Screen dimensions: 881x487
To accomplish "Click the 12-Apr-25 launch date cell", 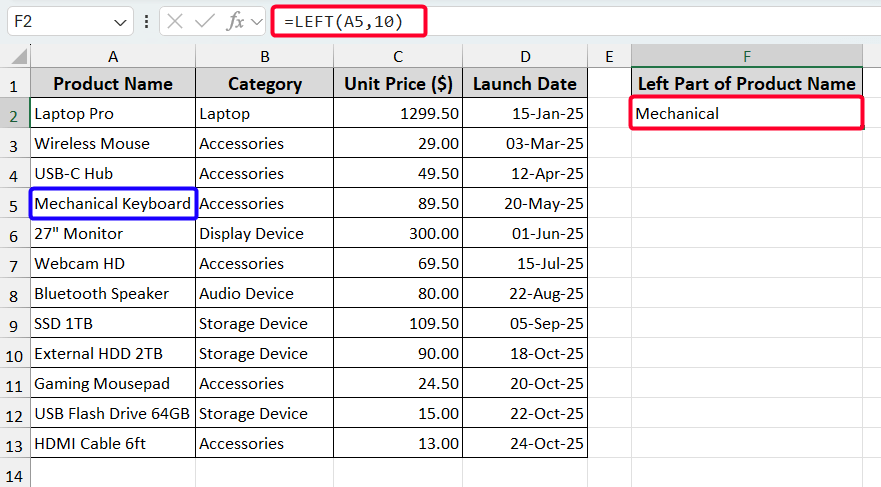I will click(x=525, y=173).
